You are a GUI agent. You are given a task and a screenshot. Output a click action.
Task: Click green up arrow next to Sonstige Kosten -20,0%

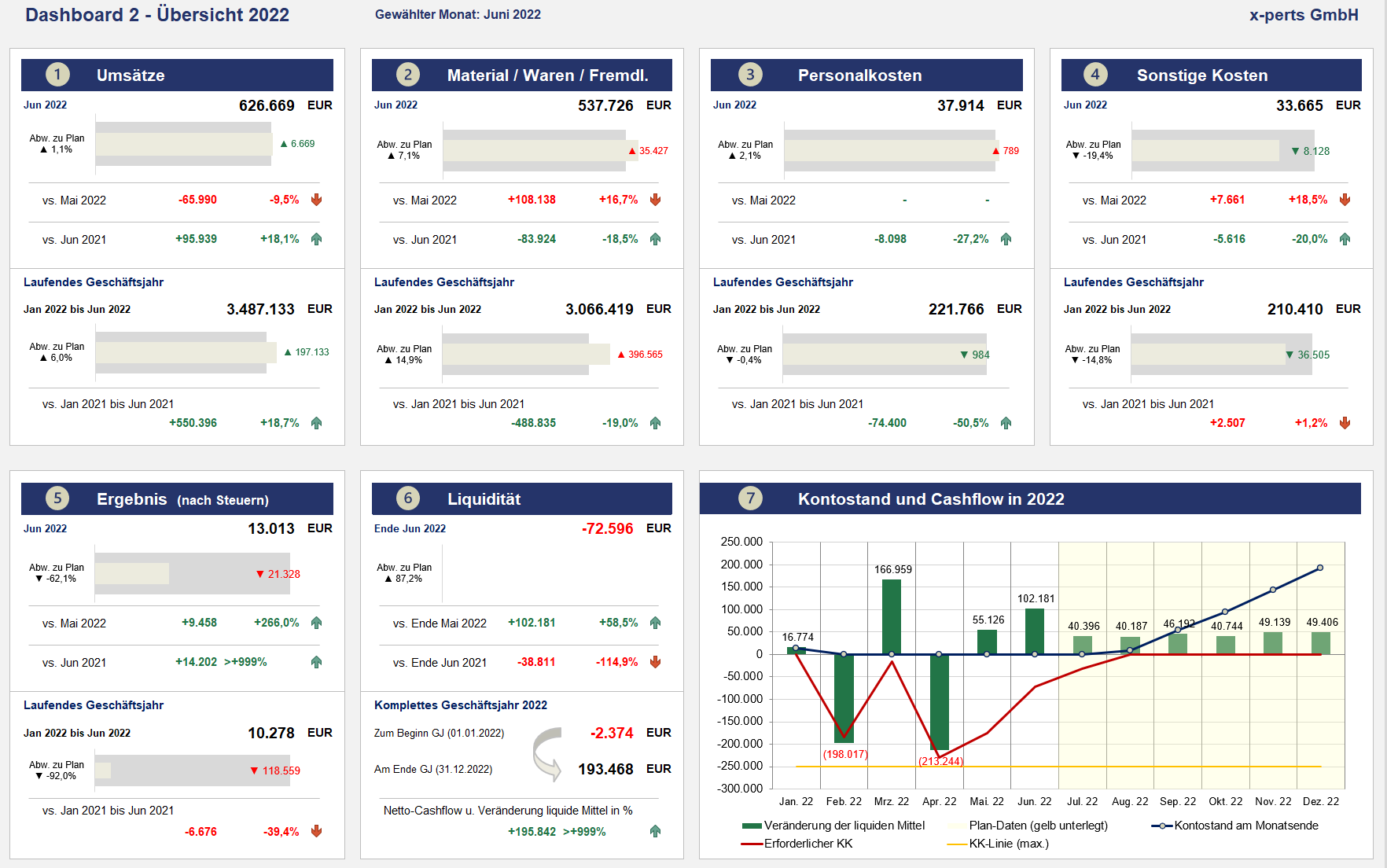click(1345, 239)
